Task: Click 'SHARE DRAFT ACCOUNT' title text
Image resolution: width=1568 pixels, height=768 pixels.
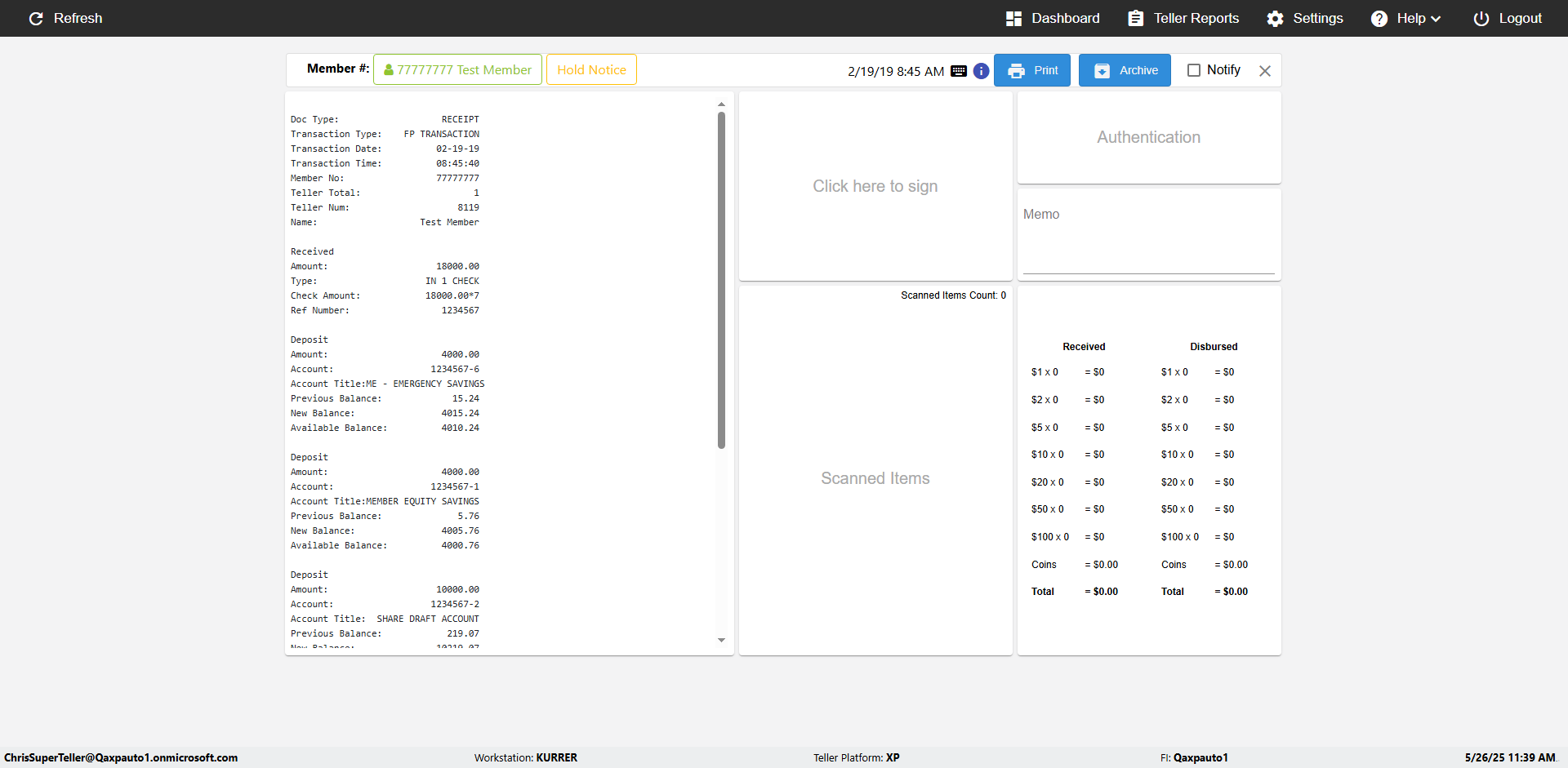Action: (428, 619)
